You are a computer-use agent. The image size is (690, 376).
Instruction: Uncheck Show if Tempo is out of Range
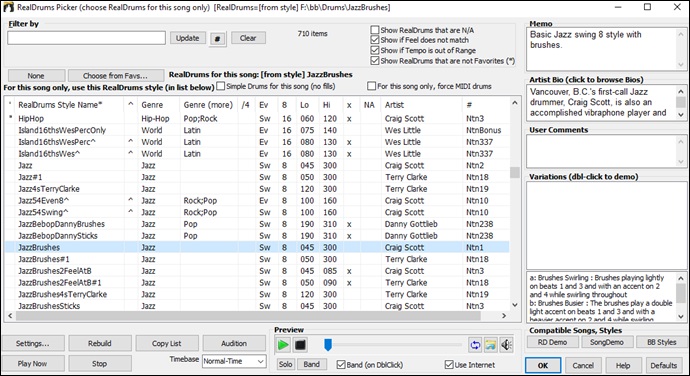(x=375, y=50)
